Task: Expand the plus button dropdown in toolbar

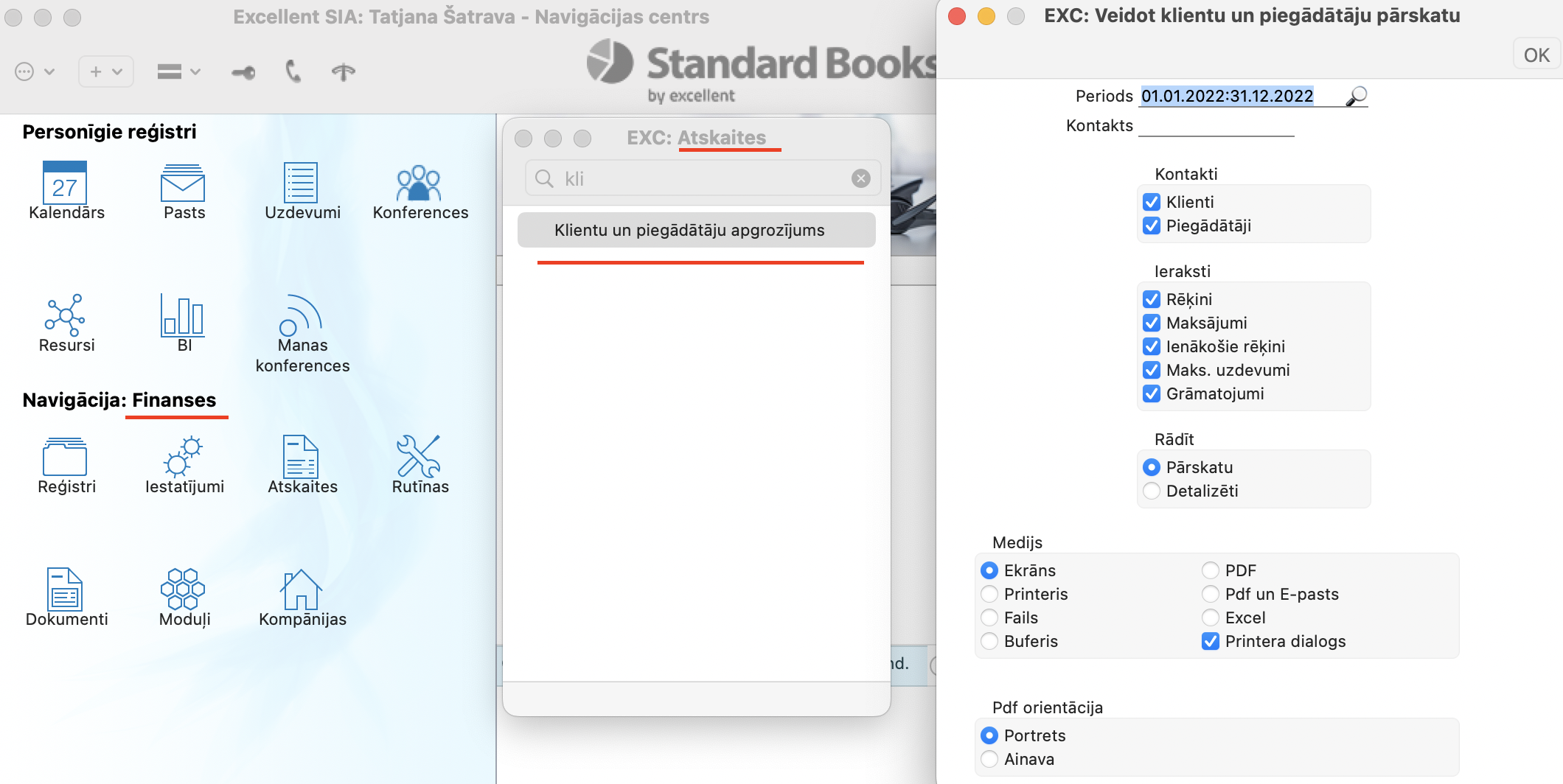Action: click(x=106, y=71)
